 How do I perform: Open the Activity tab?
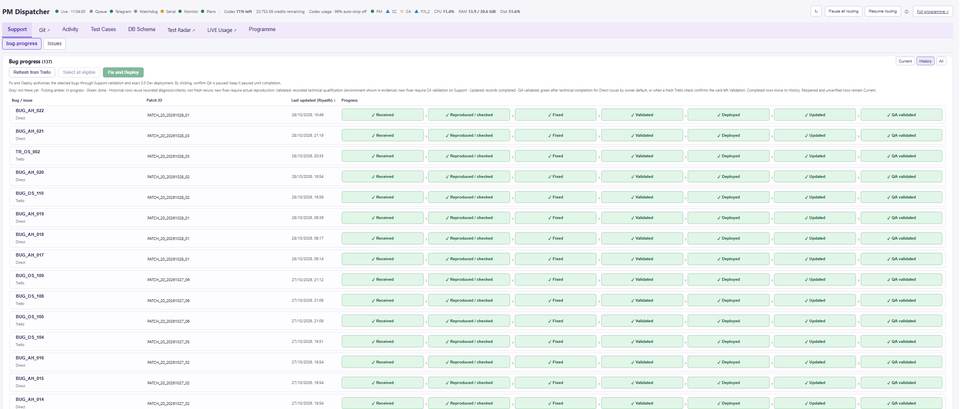(70, 29)
